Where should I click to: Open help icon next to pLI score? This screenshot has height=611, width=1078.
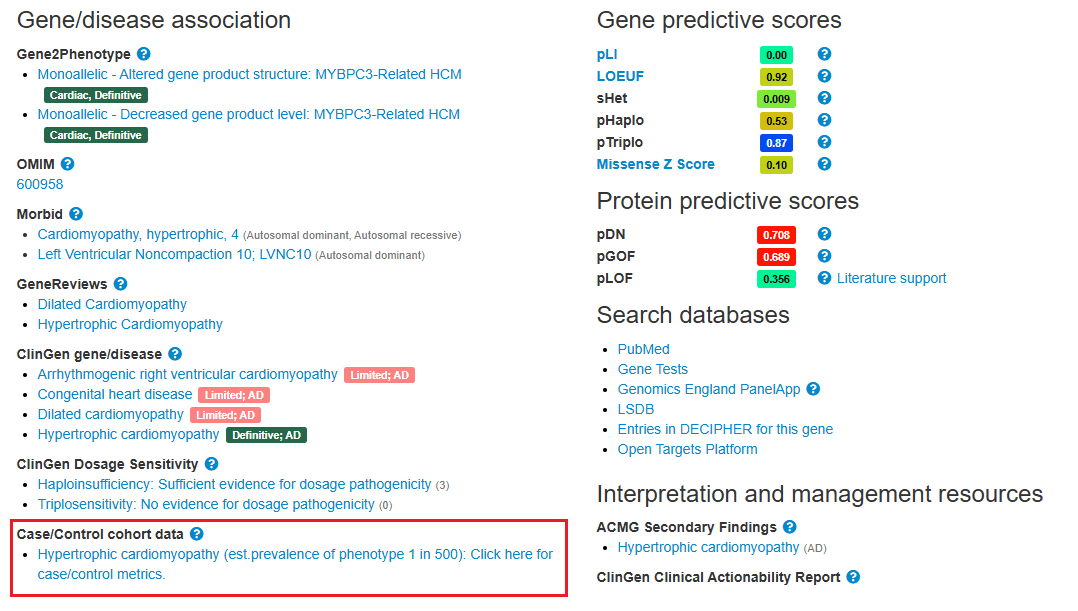(x=824, y=54)
